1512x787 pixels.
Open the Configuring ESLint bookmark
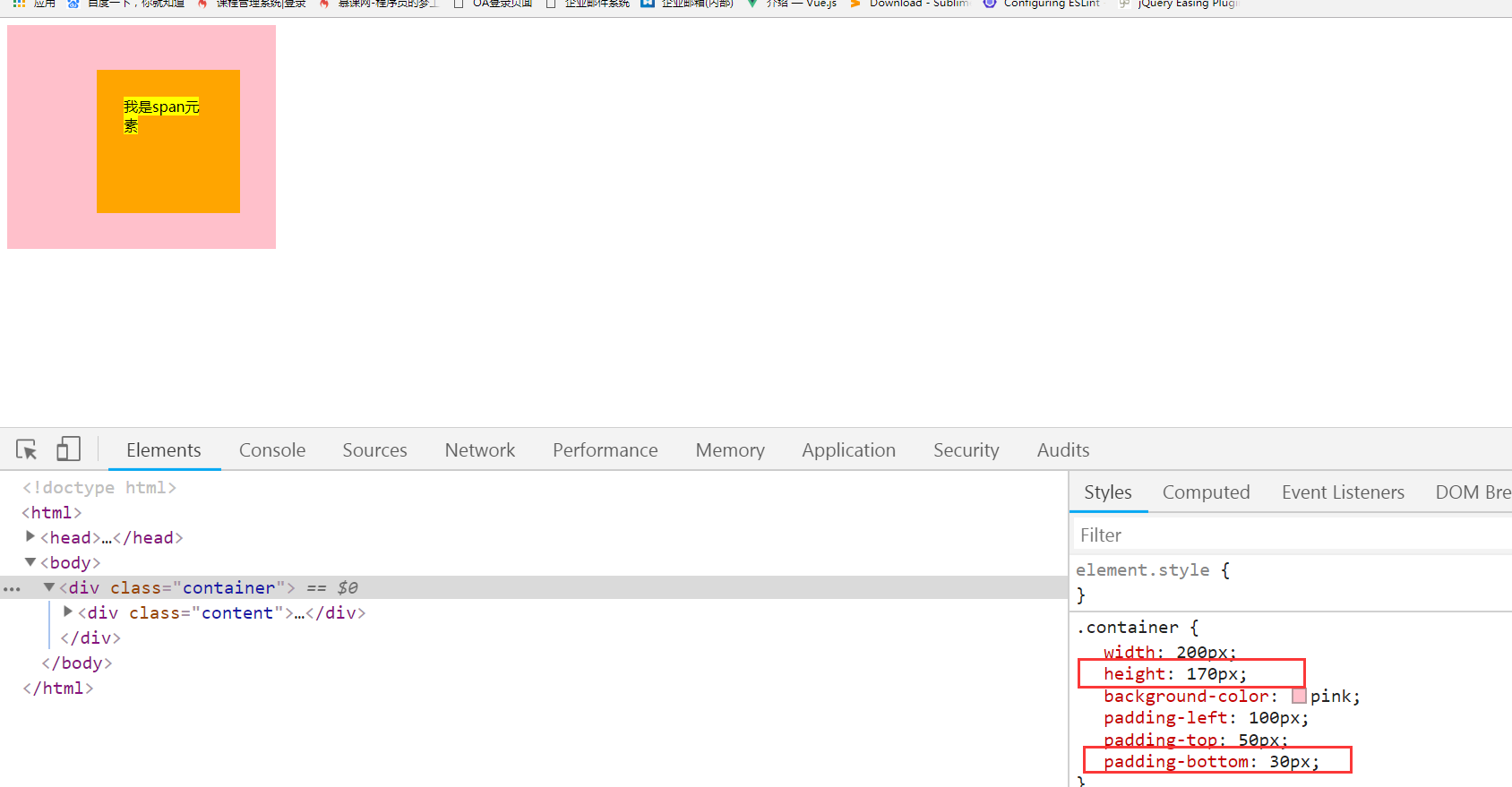click(1043, 4)
